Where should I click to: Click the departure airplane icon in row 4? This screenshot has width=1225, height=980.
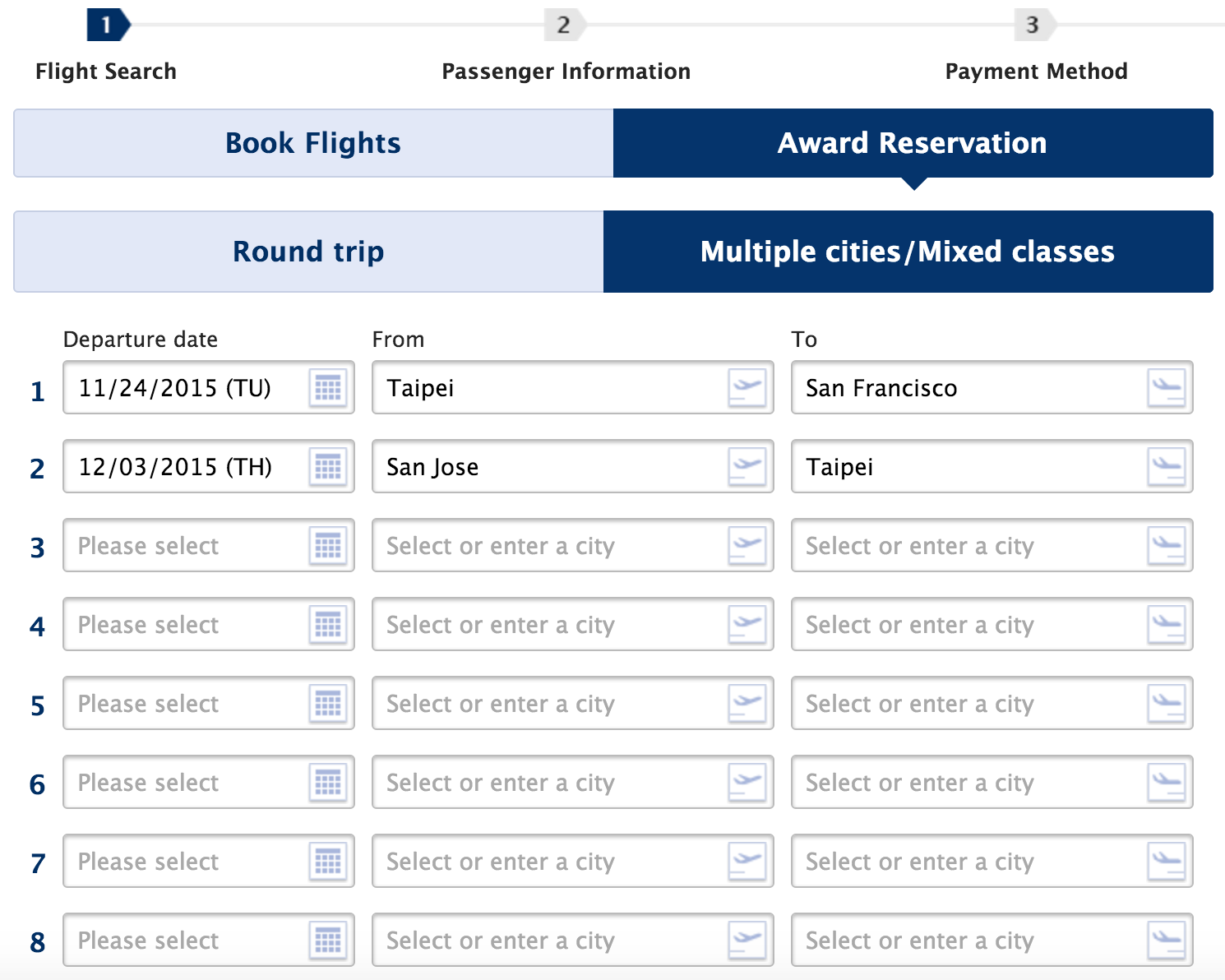pyautogui.click(x=747, y=624)
